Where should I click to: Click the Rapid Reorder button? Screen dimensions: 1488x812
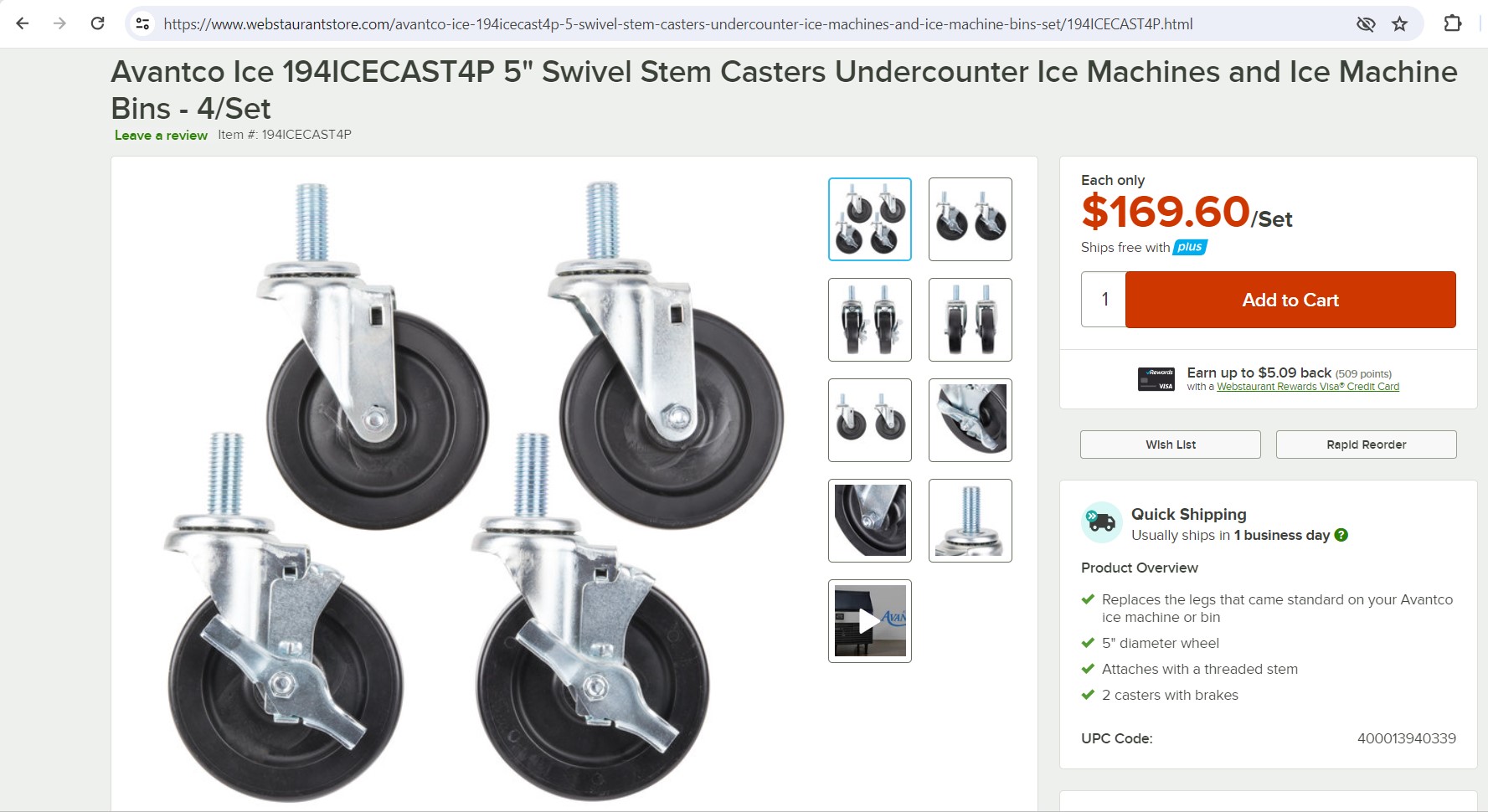[x=1366, y=445]
